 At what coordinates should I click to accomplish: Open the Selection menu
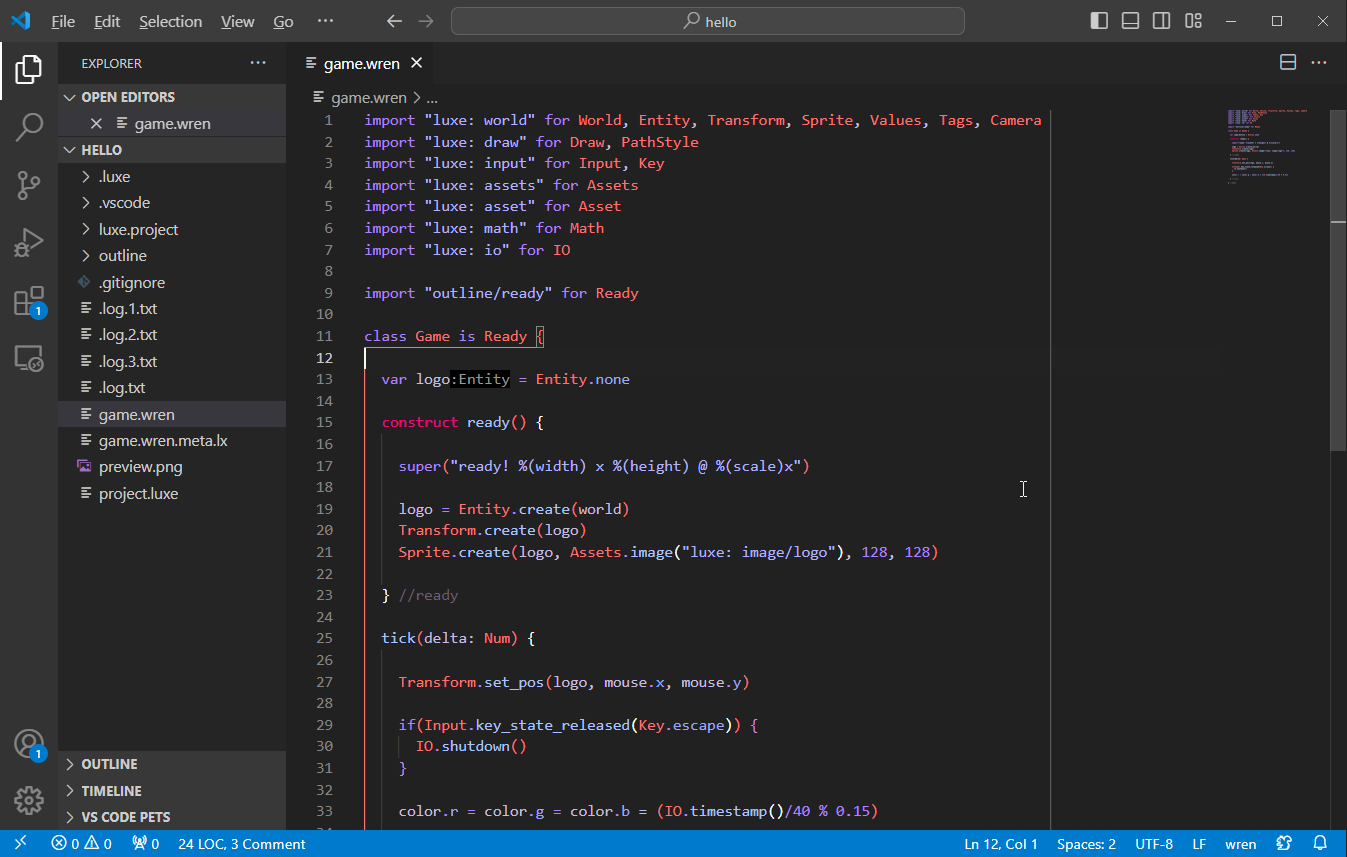(x=170, y=21)
